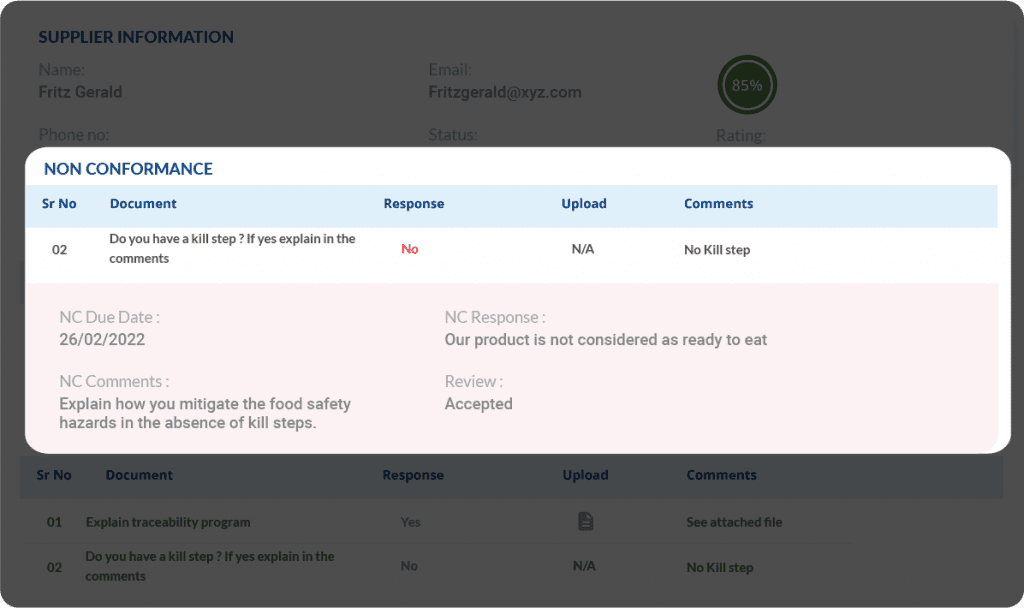Click the Fritzgerald@xyz.com email address
Viewport: 1024px width, 608px height.
(504, 92)
